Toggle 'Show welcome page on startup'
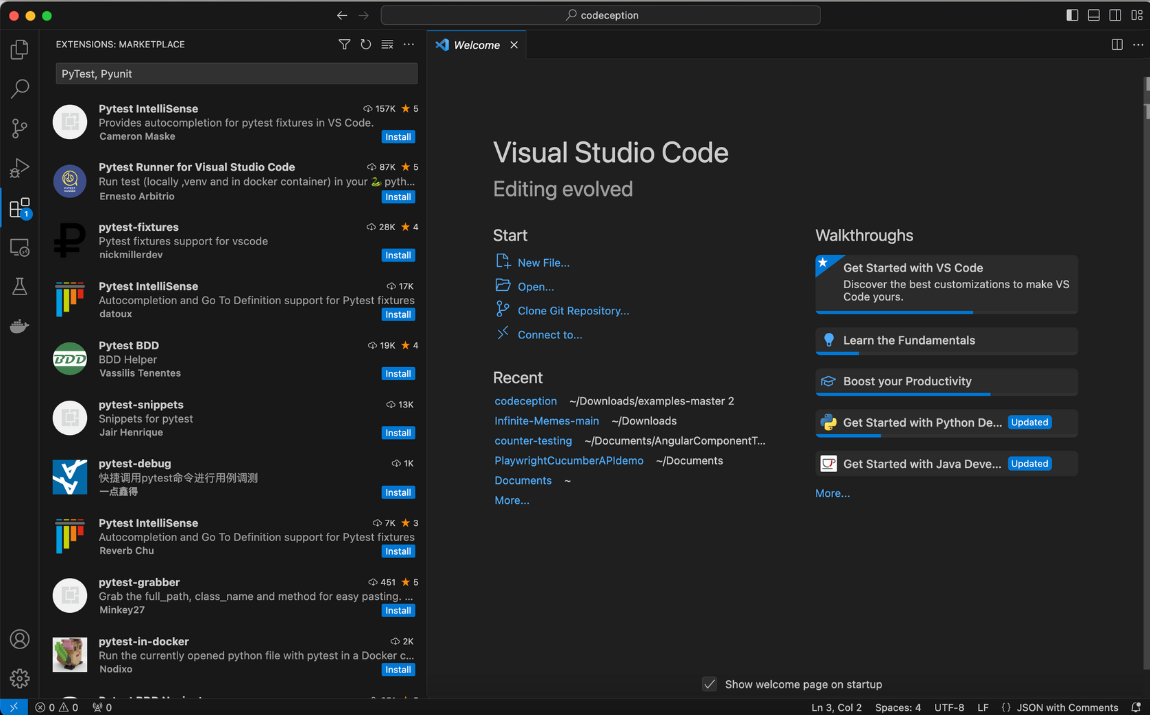 tap(710, 684)
